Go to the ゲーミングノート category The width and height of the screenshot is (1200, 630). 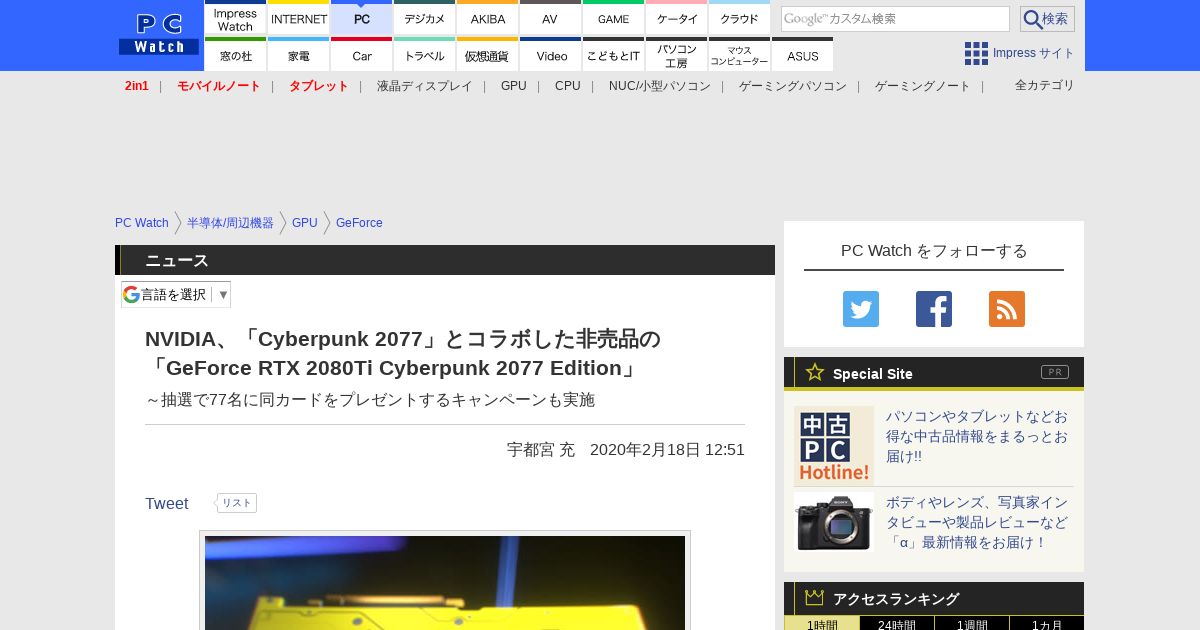pos(923,86)
